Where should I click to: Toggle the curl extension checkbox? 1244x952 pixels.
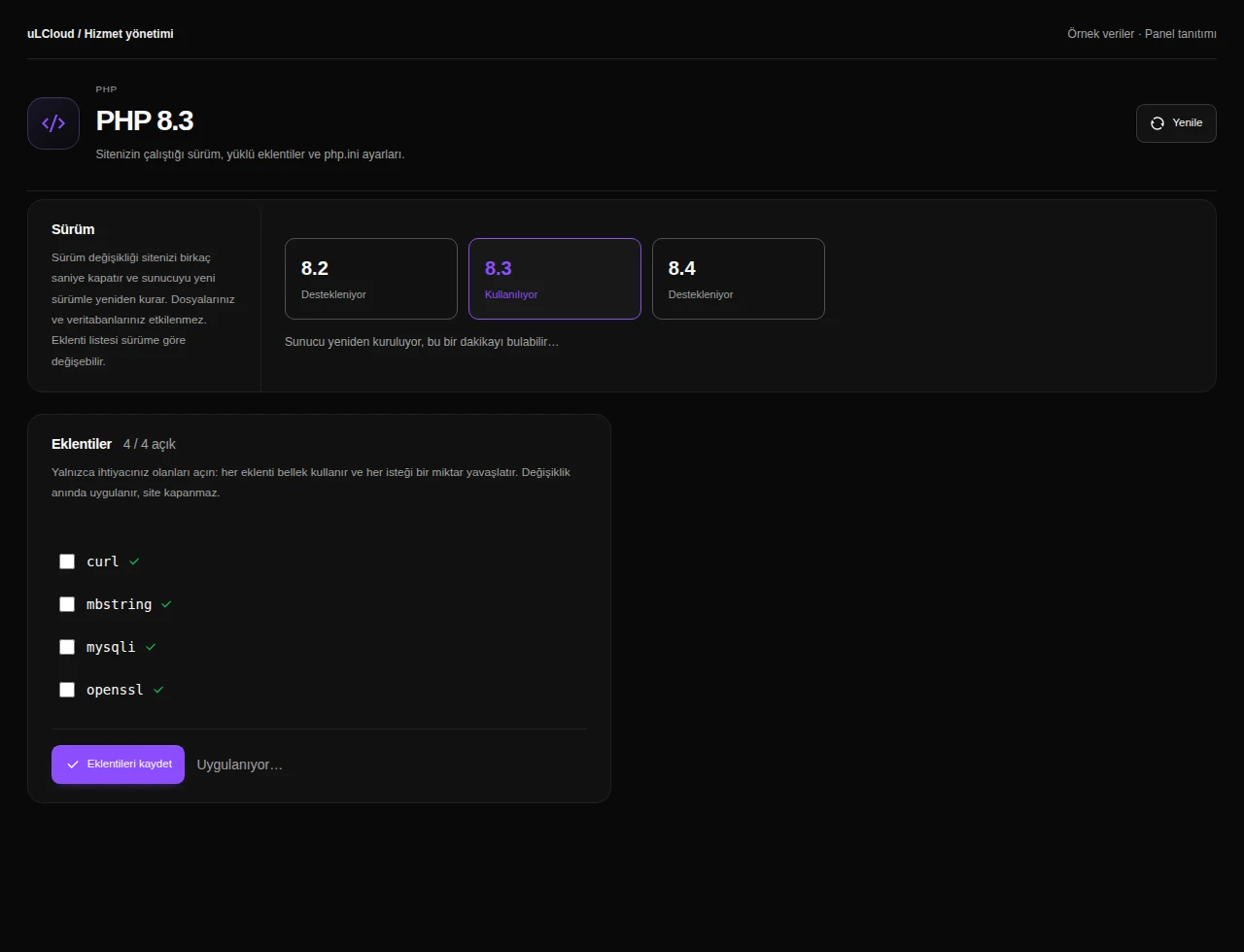tap(67, 561)
